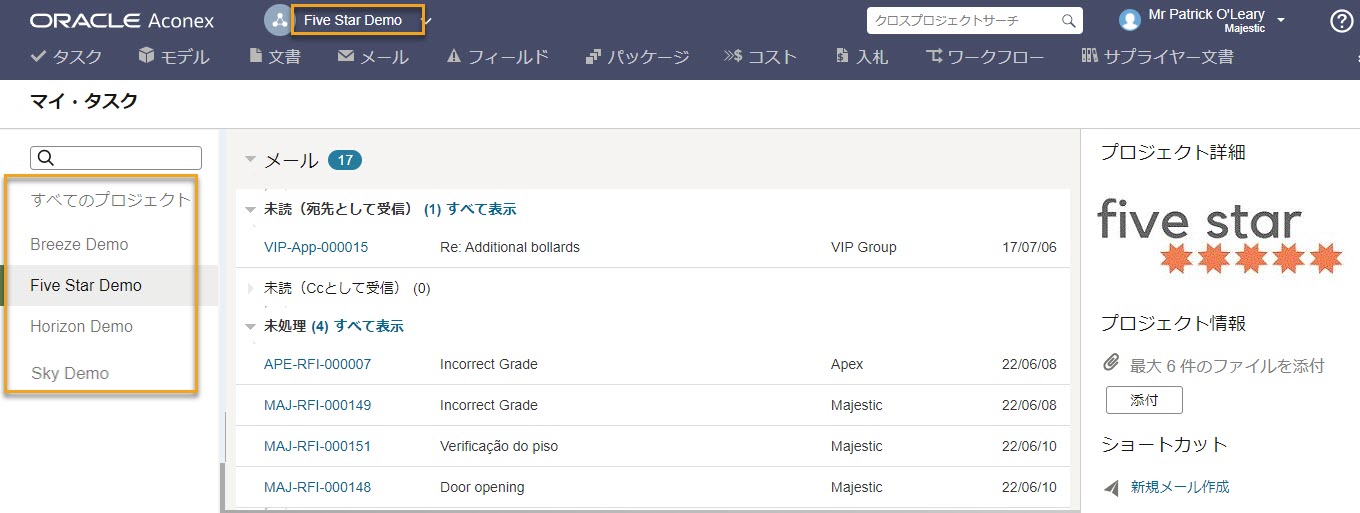Open the ワークフロー menu

[985, 57]
